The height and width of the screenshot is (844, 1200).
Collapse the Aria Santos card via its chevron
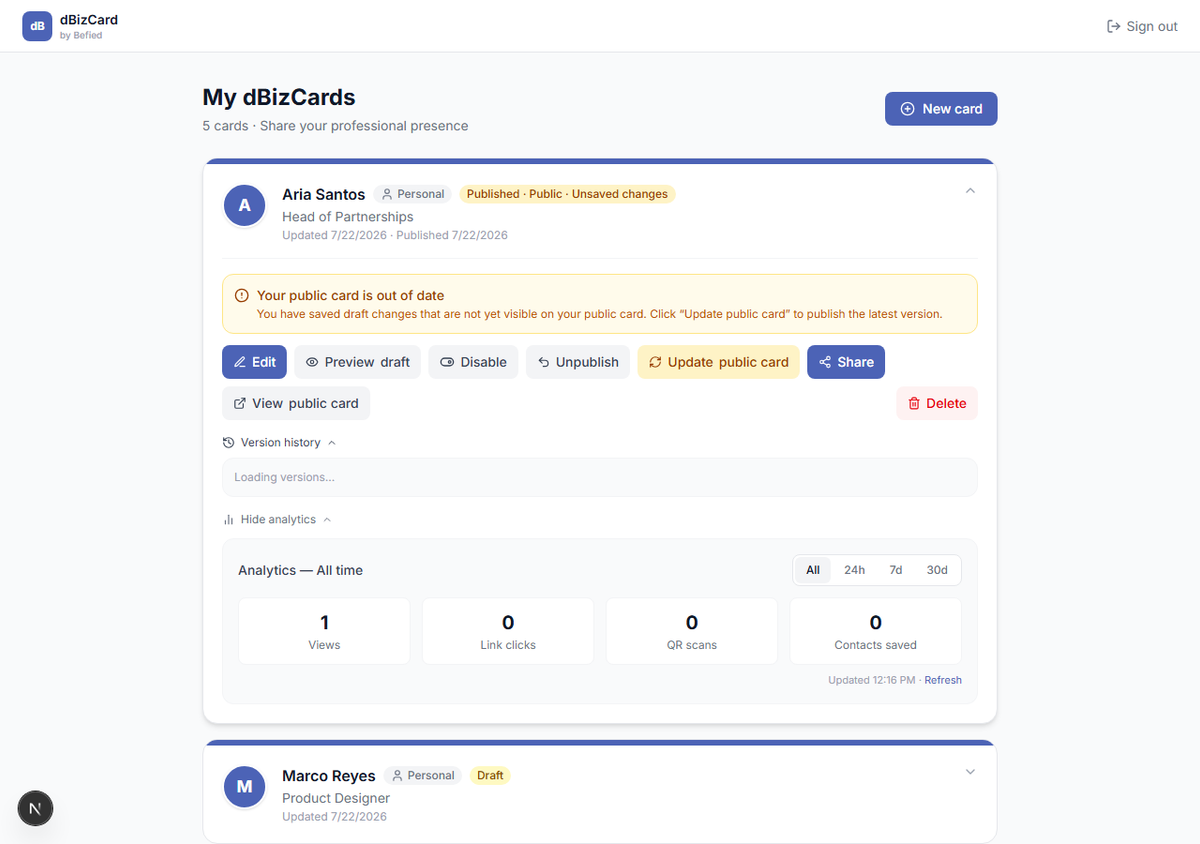coord(970,191)
